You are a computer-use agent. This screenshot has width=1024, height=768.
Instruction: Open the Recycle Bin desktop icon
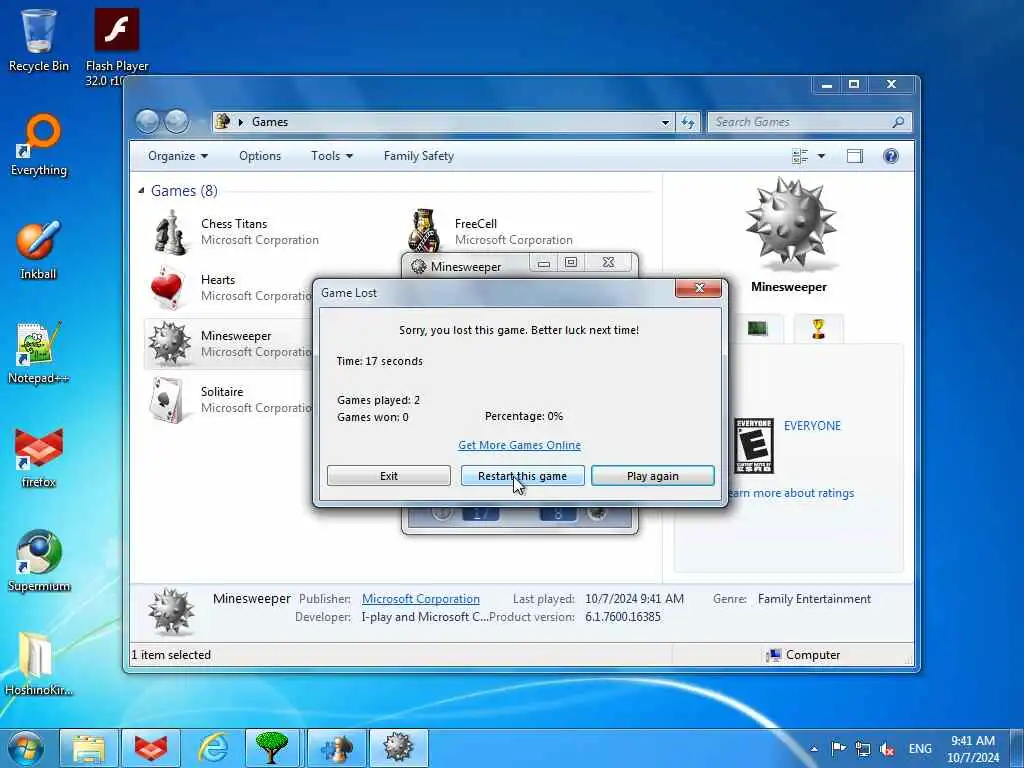point(39,39)
